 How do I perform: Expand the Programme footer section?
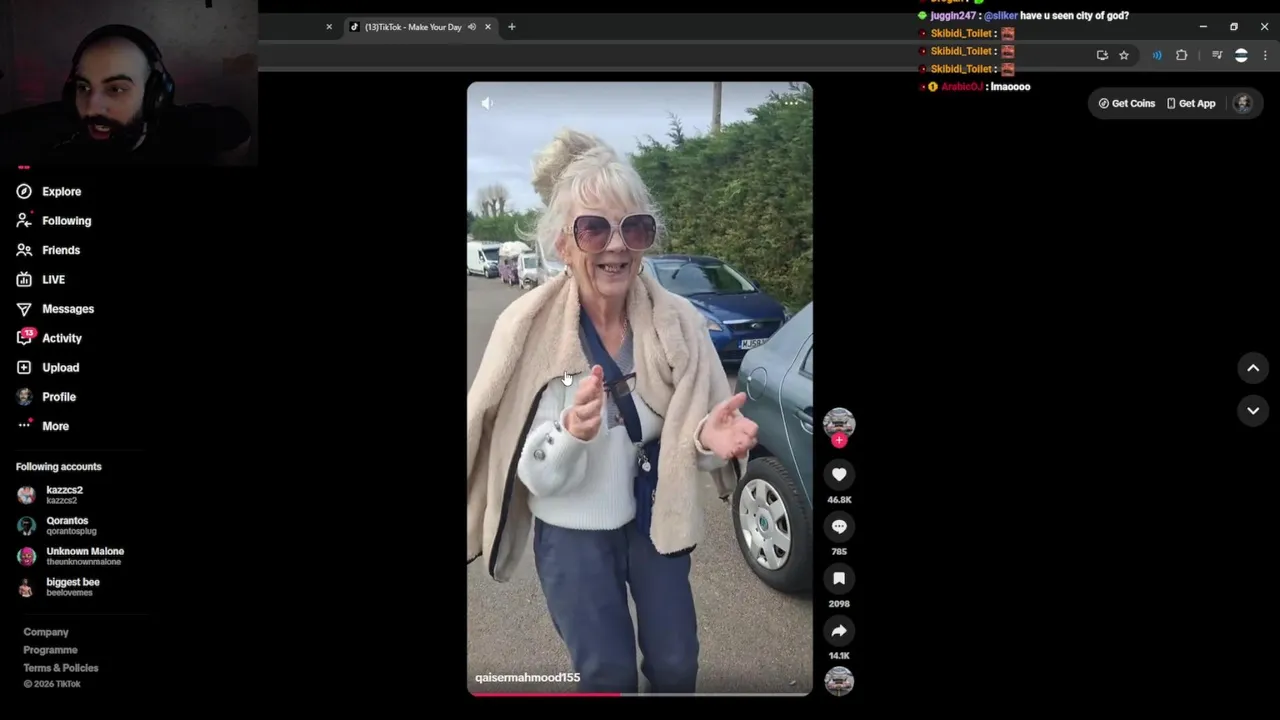click(50, 650)
